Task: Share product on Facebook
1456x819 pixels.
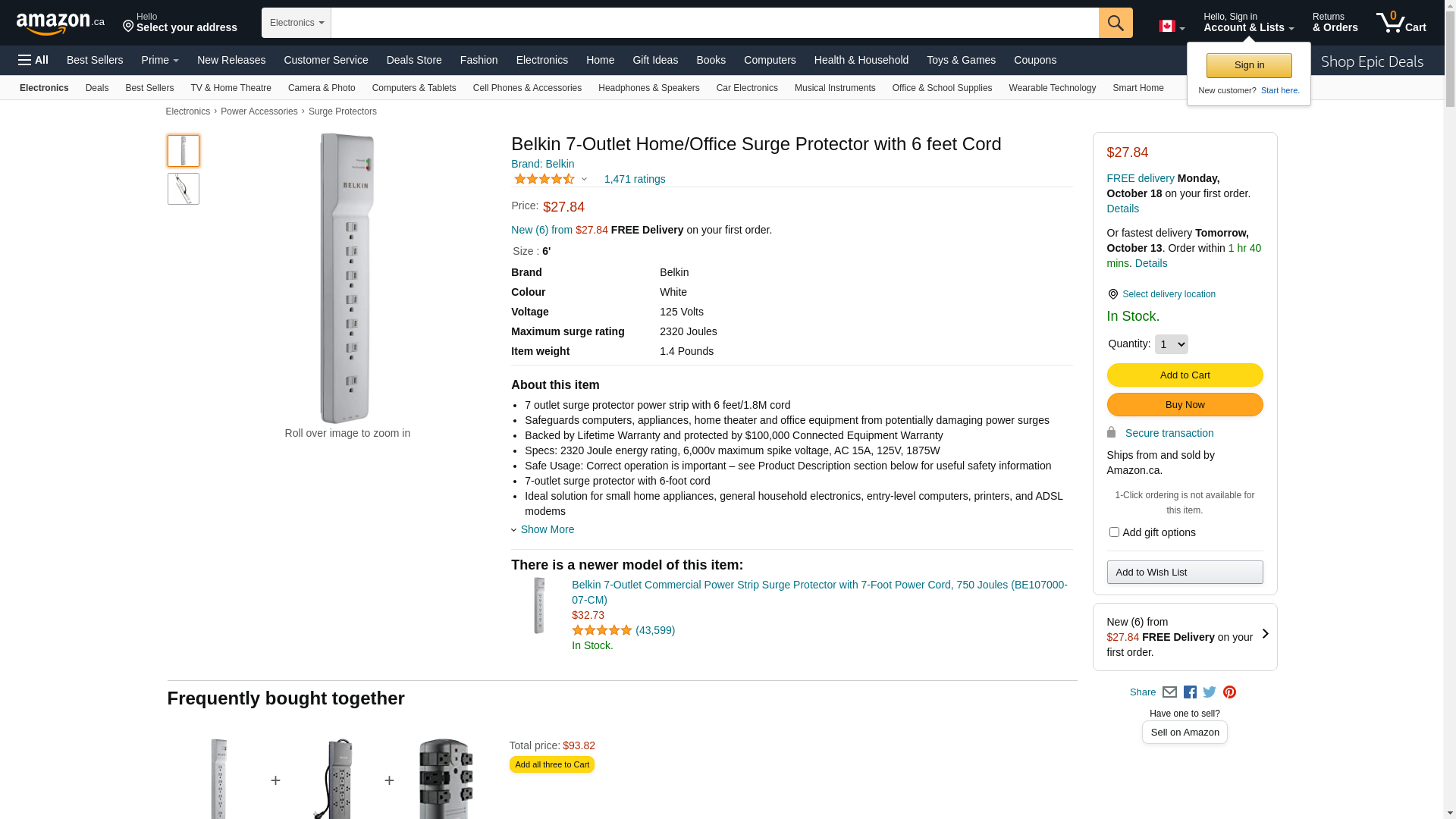Action: [x=1190, y=692]
